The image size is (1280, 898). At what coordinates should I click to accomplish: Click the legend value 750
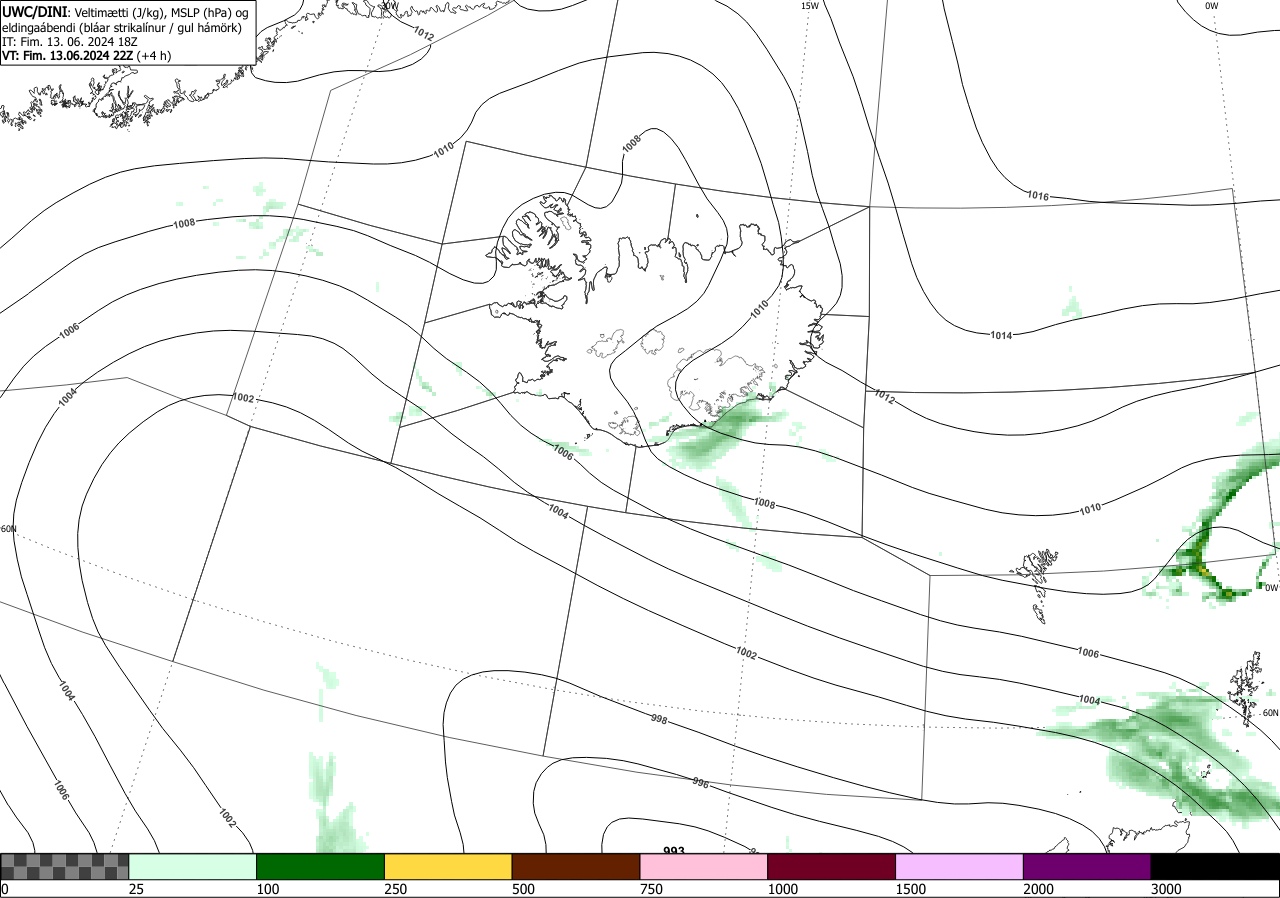[x=651, y=889]
